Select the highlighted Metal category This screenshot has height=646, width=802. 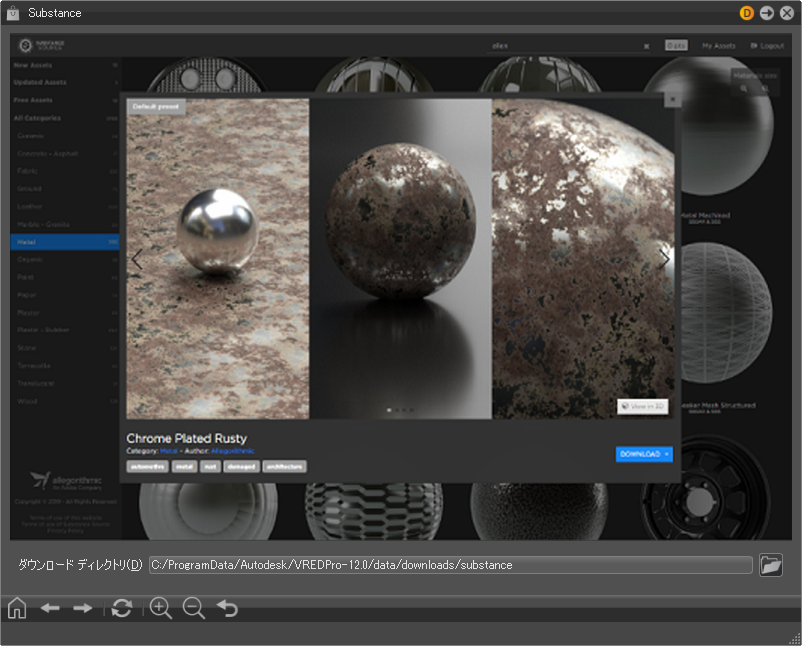(x=65, y=242)
